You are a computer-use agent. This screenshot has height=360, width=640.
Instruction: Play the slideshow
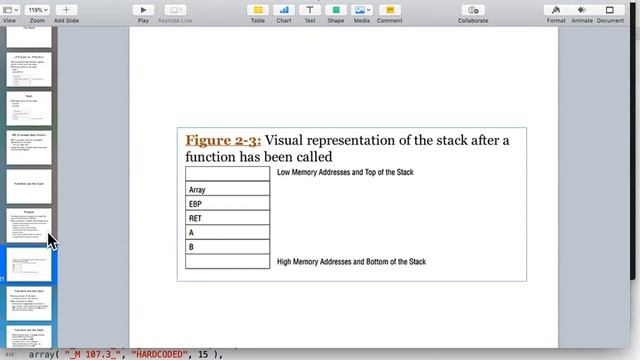click(143, 10)
